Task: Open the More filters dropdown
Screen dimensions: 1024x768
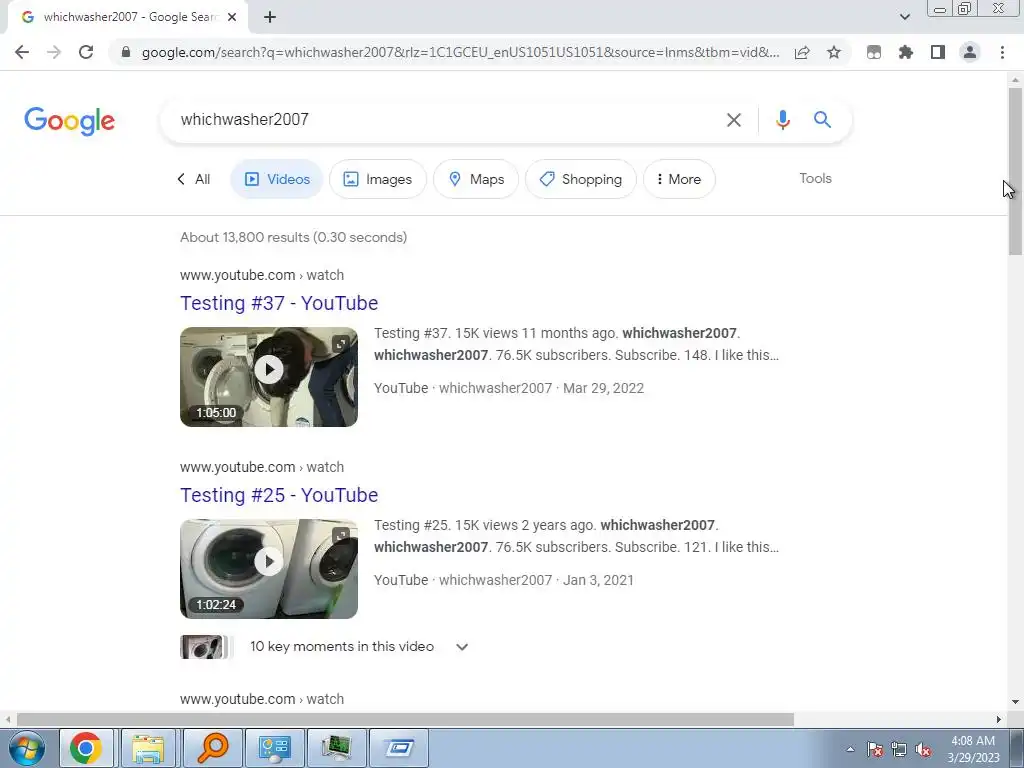Action: click(679, 179)
